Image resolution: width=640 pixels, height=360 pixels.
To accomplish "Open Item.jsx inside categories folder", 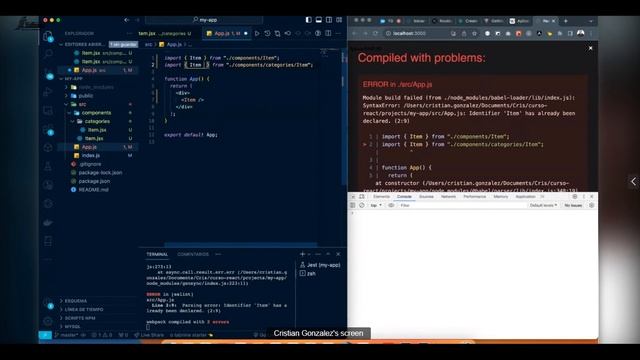I will [97, 130].
